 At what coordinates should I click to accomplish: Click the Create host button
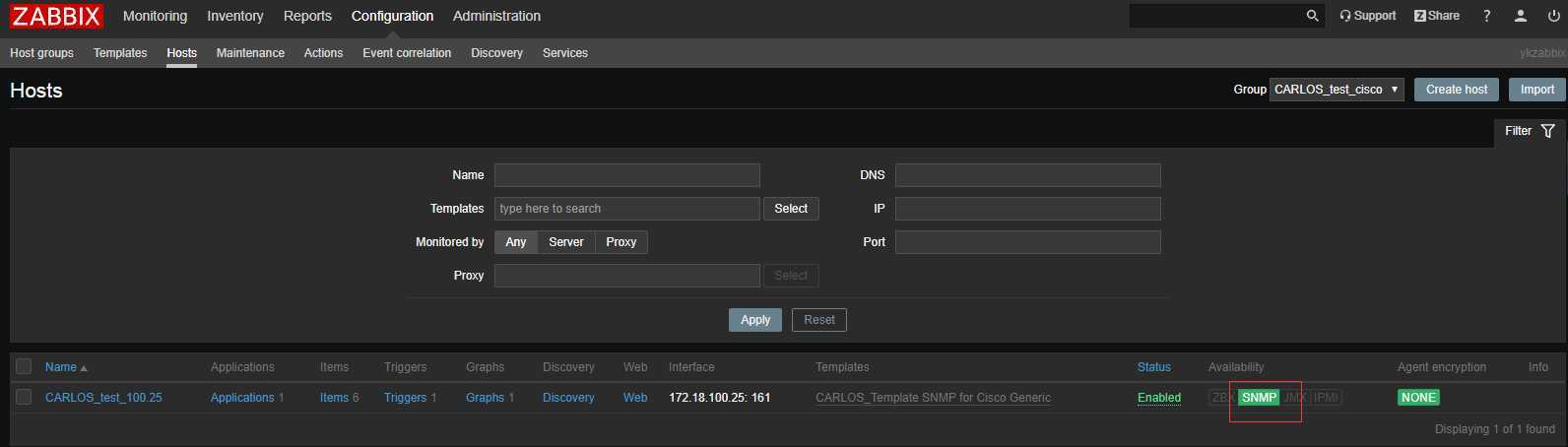[x=1457, y=90]
